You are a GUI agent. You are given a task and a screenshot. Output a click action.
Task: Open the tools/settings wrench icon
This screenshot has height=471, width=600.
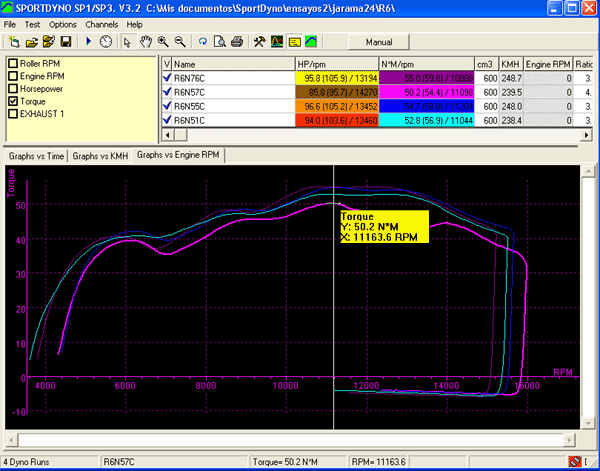click(258, 42)
